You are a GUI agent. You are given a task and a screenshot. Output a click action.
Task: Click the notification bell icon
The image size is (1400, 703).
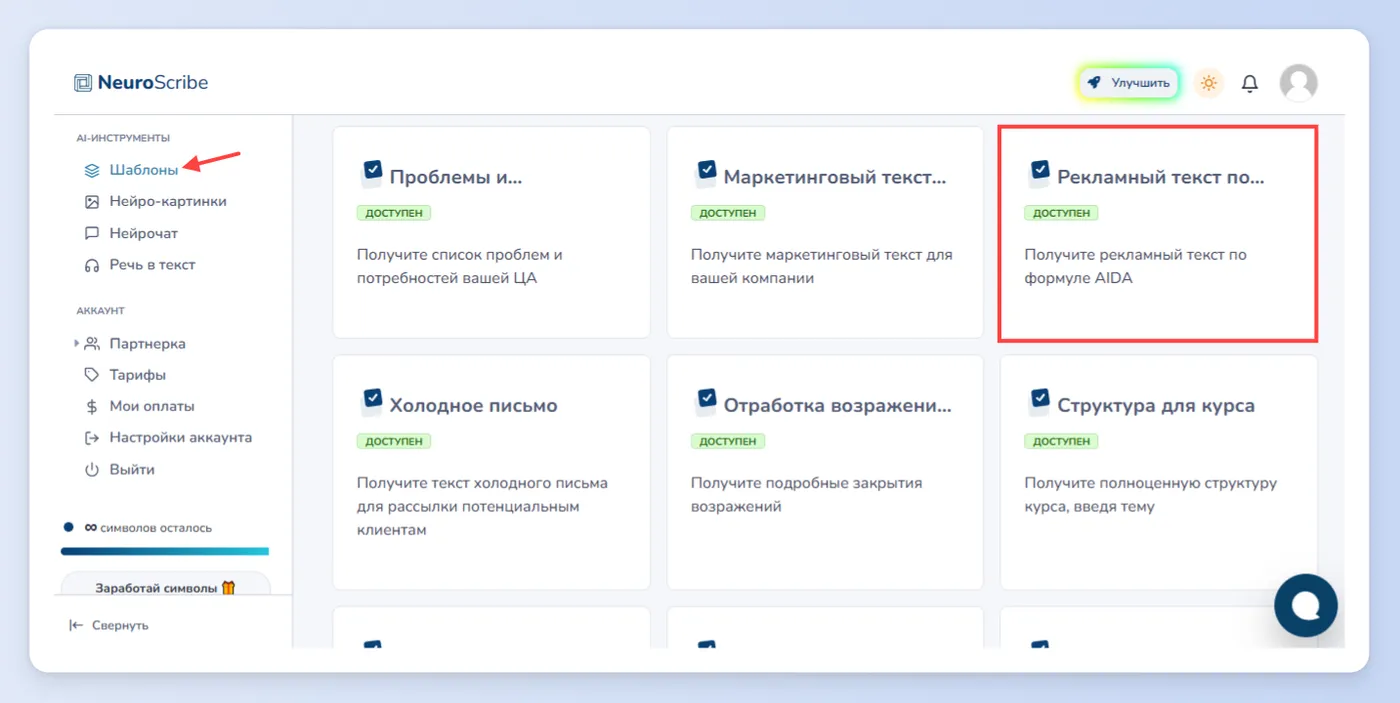pos(1249,83)
